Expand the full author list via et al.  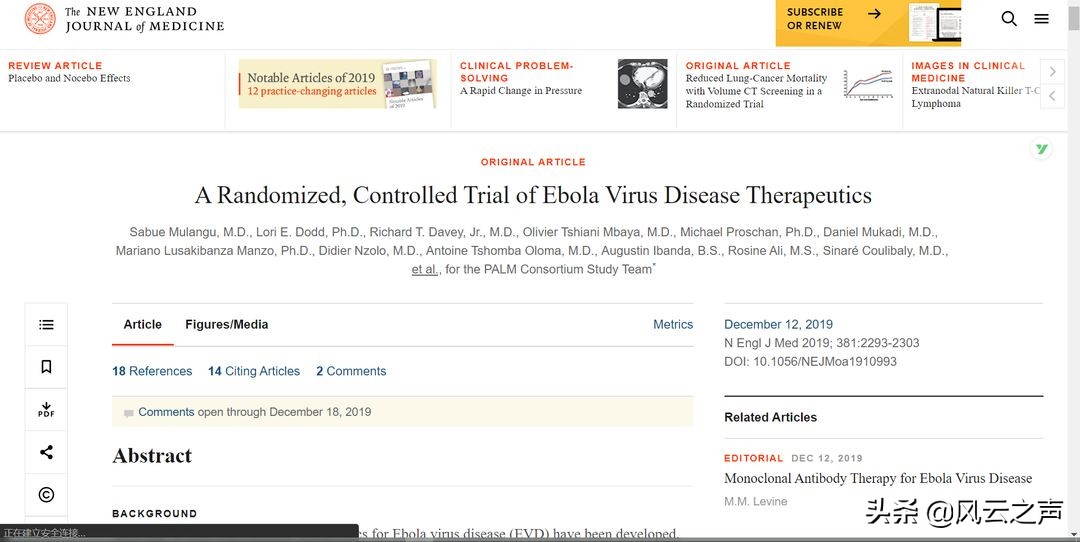pos(424,269)
